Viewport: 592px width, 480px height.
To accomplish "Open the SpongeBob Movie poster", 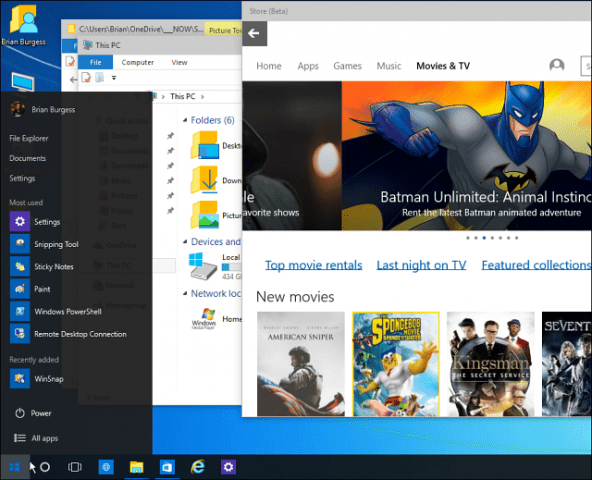I will point(396,364).
